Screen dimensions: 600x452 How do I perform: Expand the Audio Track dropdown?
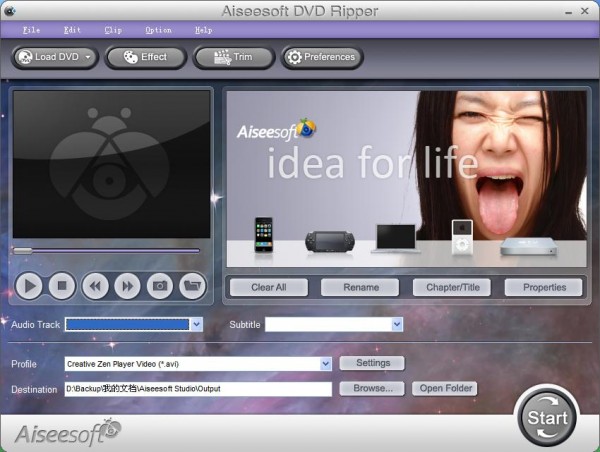coord(197,325)
